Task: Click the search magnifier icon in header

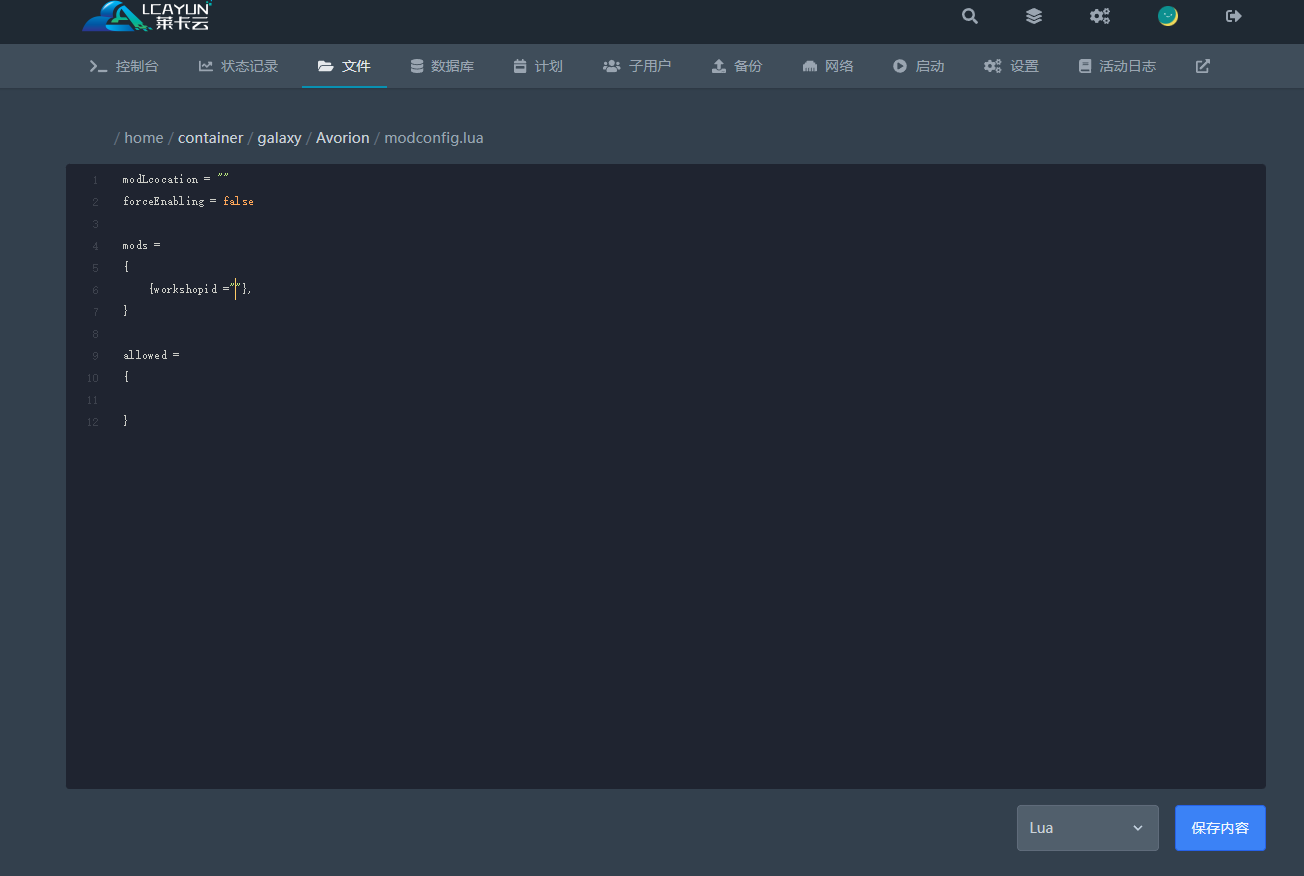Action: 969,16
